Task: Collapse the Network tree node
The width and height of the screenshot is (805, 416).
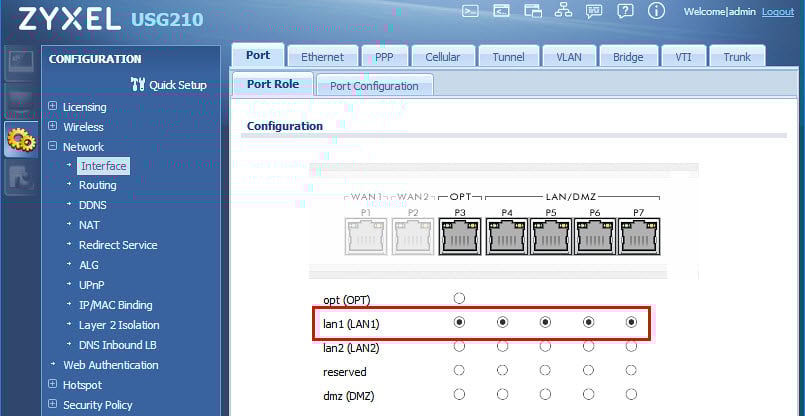Action: click(52, 146)
